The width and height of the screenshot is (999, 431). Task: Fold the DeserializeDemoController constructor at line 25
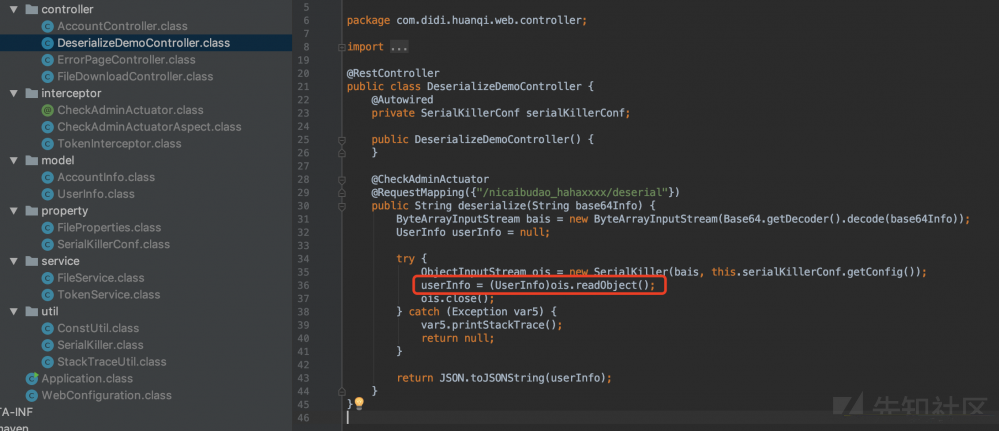coord(343,140)
